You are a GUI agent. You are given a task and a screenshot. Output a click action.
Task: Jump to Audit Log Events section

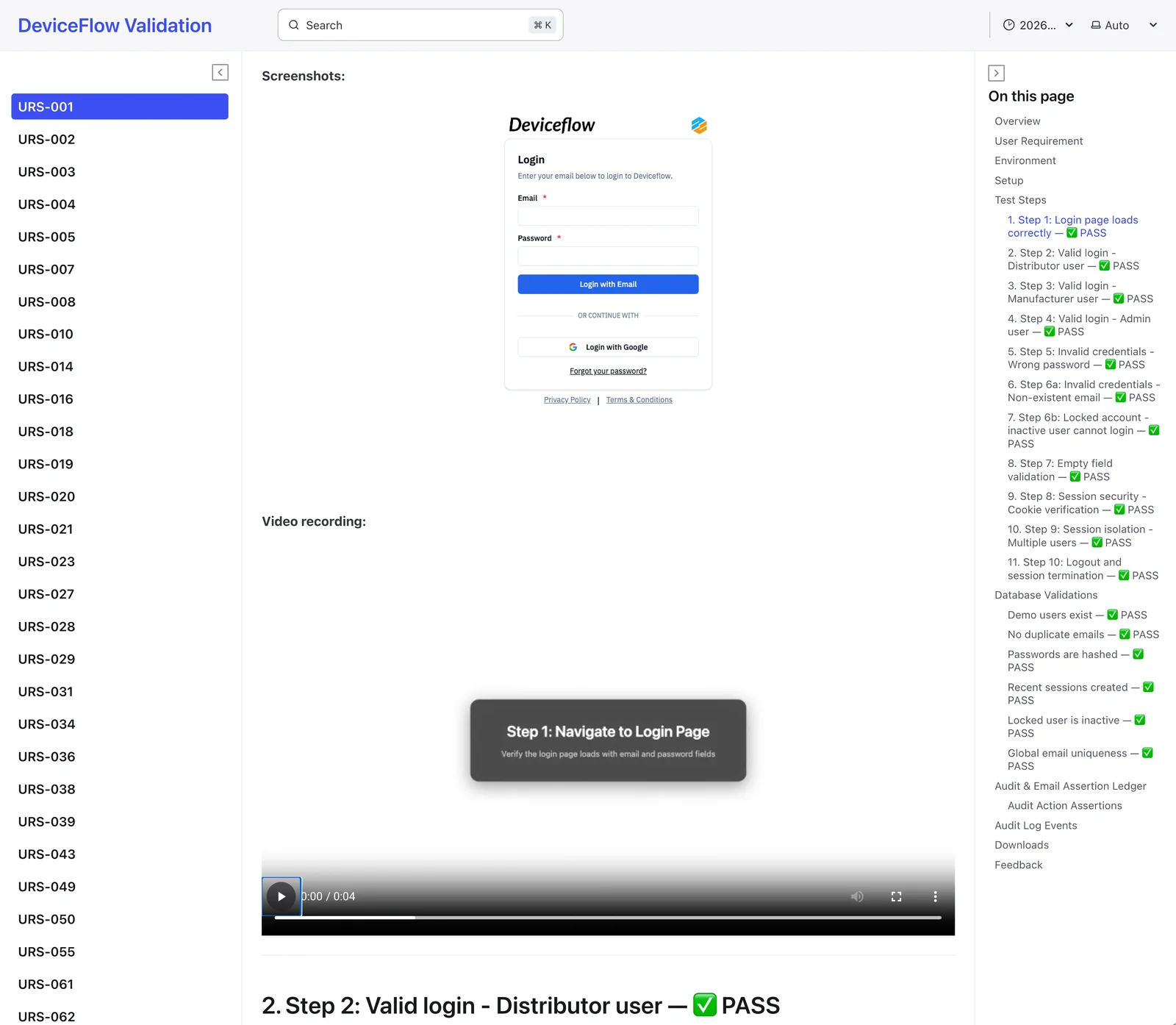click(x=1036, y=826)
